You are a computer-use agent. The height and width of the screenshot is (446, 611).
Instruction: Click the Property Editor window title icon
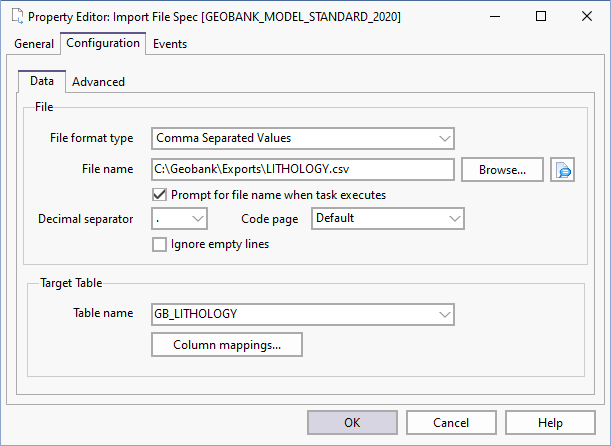(14, 17)
